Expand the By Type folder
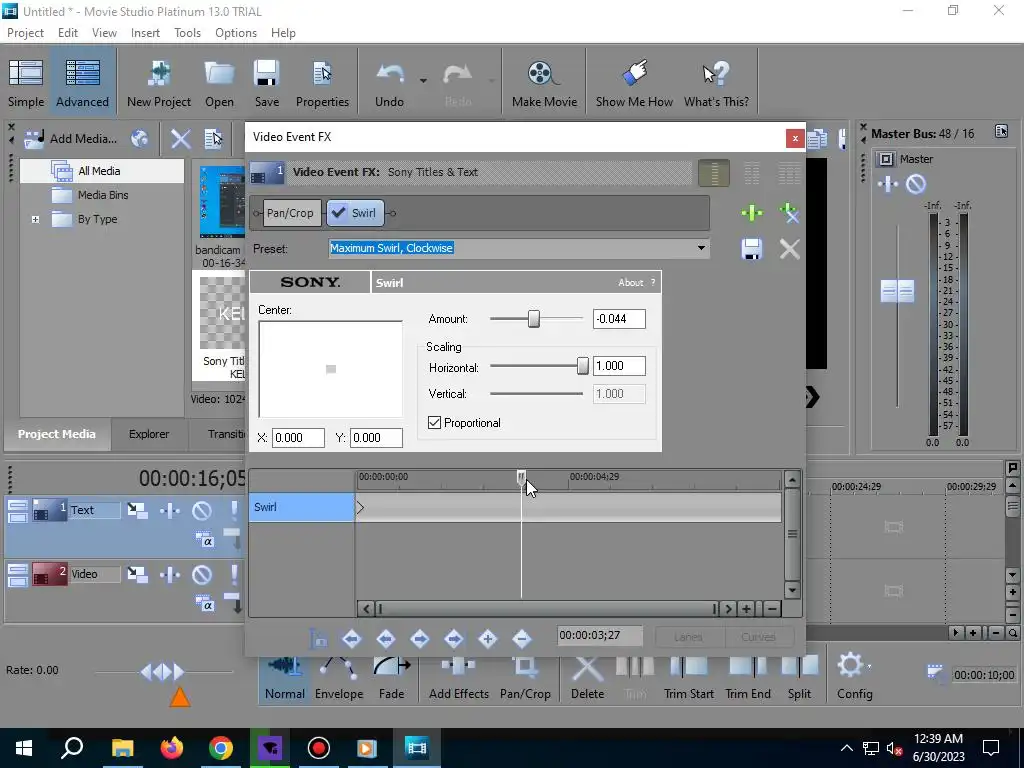The width and height of the screenshot is (1024, 768). click(35, 219)
